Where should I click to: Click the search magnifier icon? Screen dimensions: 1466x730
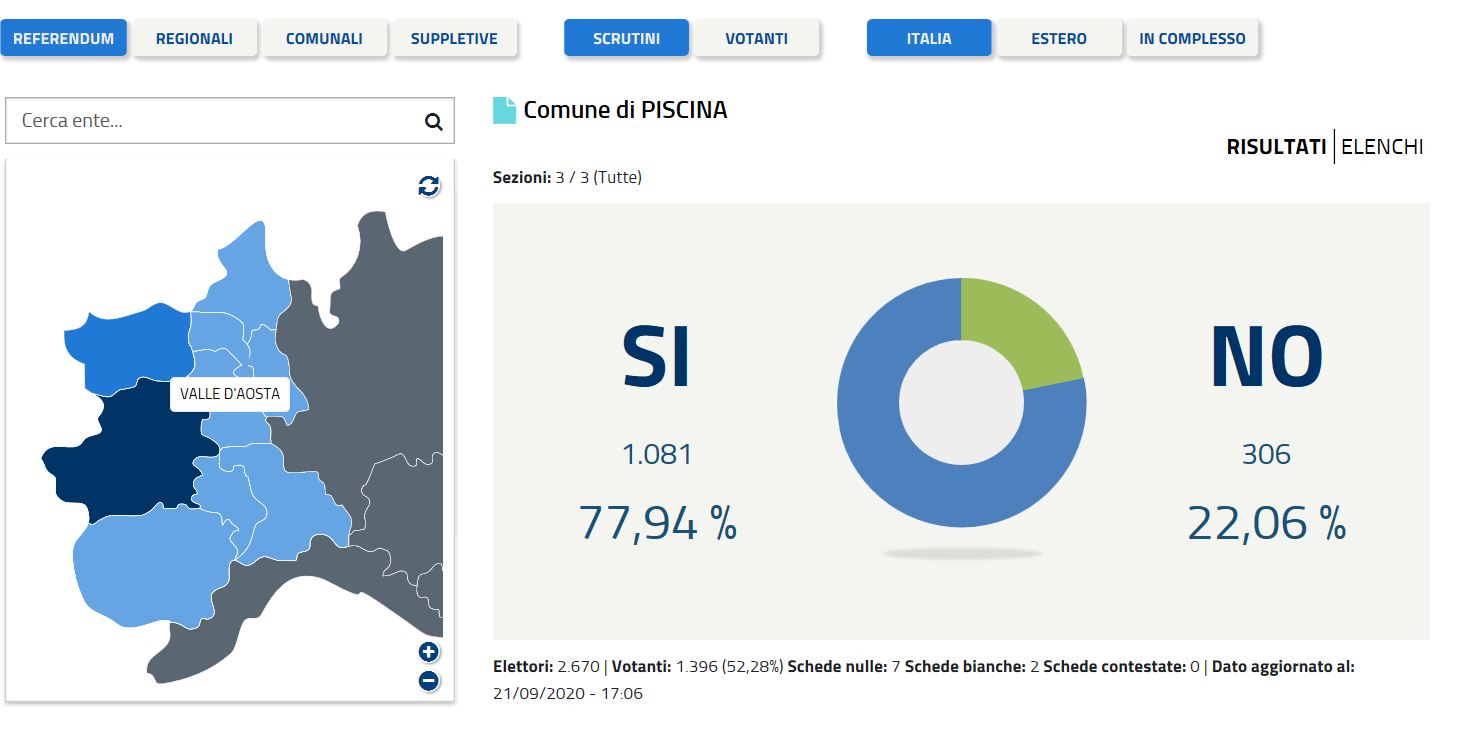point(433,122)
